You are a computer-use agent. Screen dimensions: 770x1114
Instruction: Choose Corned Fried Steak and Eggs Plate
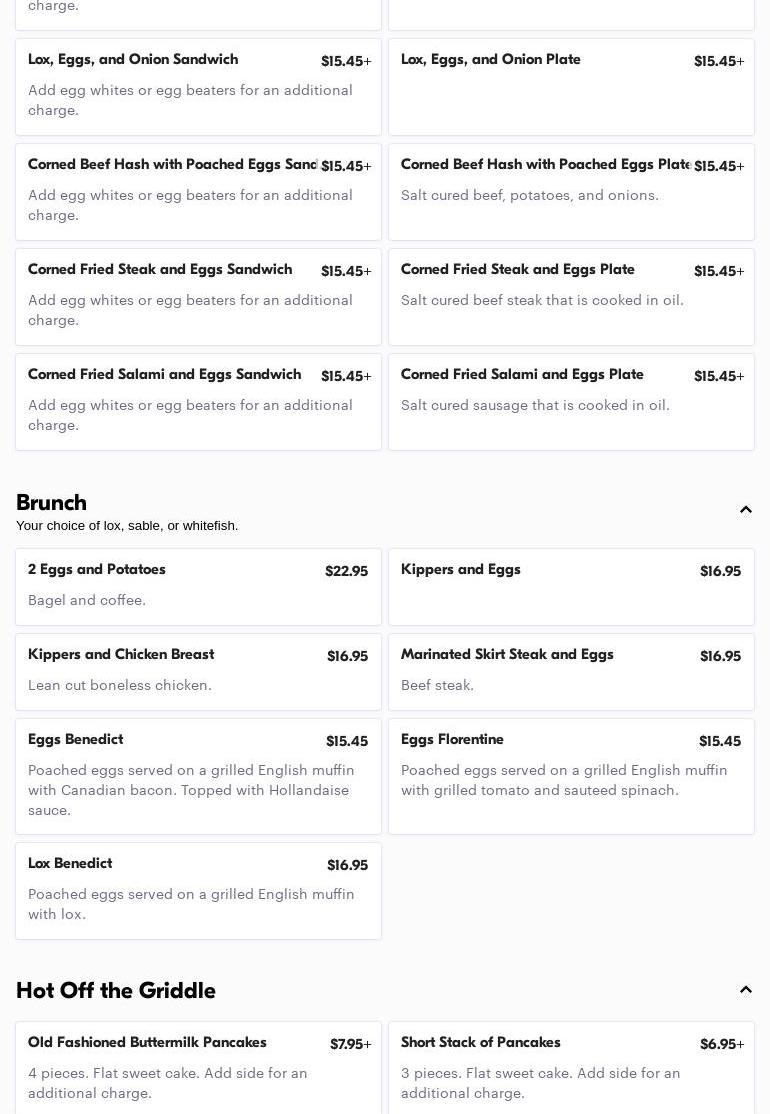click(x=571, y=296)
